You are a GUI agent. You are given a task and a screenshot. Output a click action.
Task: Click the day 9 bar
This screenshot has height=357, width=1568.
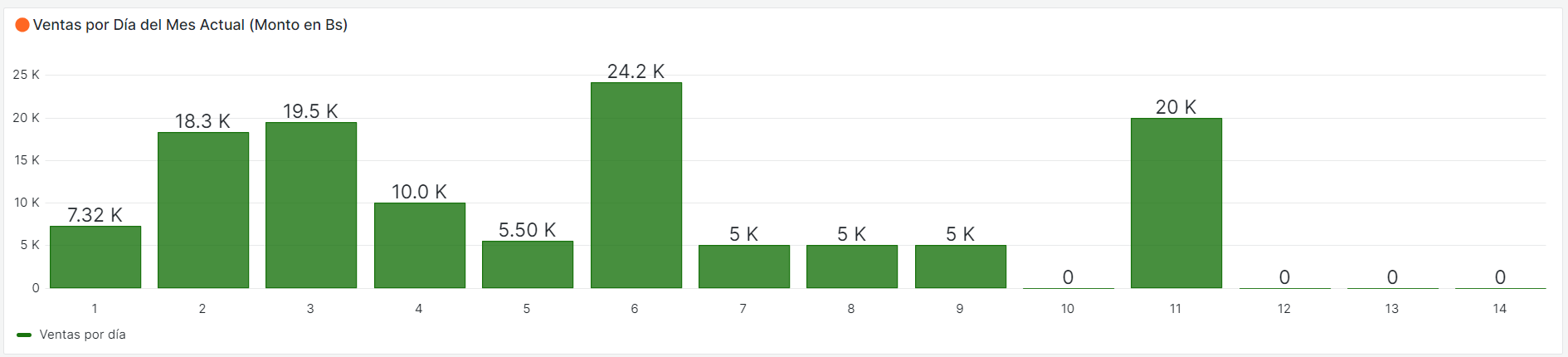click(x=961, y=267)
